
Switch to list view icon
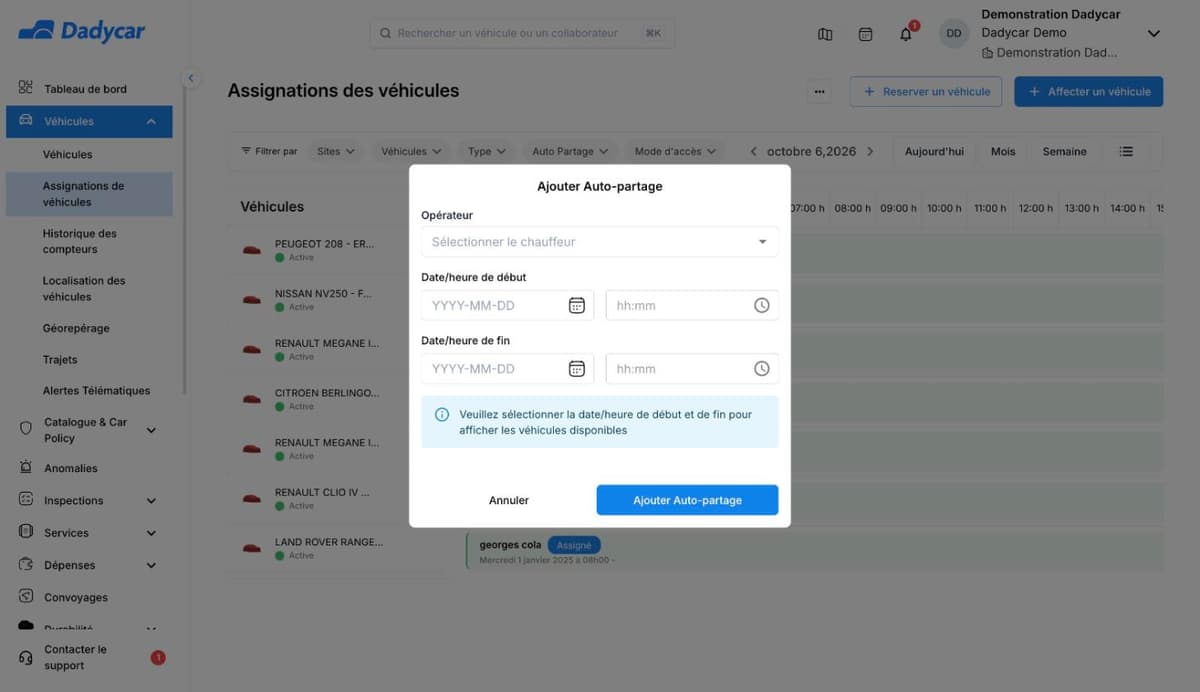pyautogui.click(x=1126, y=152)
